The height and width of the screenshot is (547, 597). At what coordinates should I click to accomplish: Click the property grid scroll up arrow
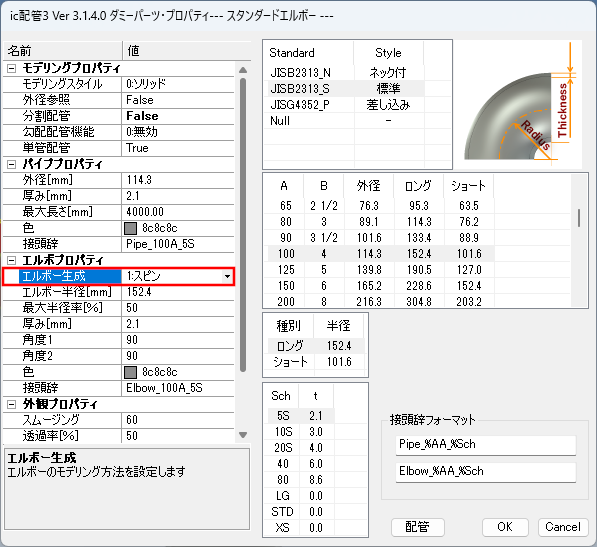coord(243,70)
